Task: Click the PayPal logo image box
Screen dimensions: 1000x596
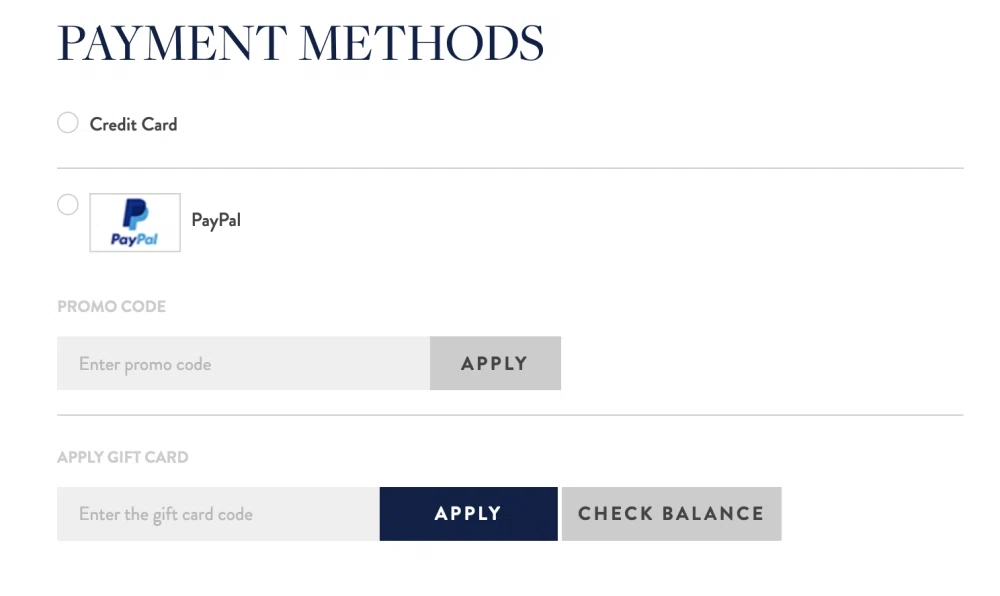Action: coord(135,222)
